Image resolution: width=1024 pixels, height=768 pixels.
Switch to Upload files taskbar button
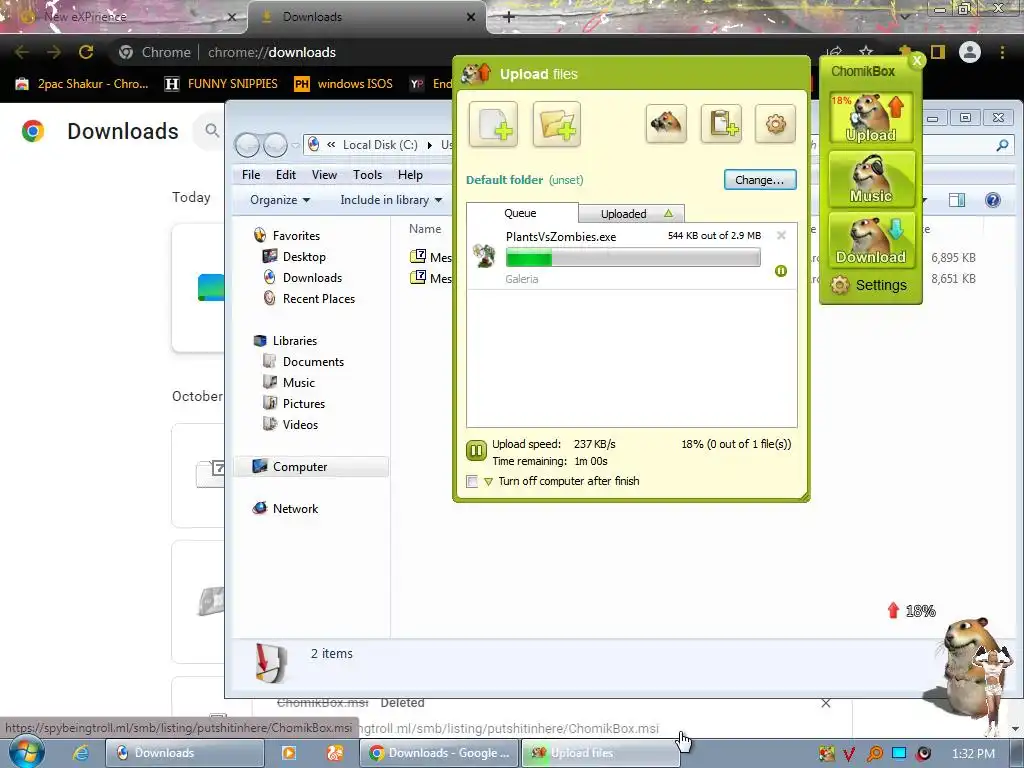[600, 753]
